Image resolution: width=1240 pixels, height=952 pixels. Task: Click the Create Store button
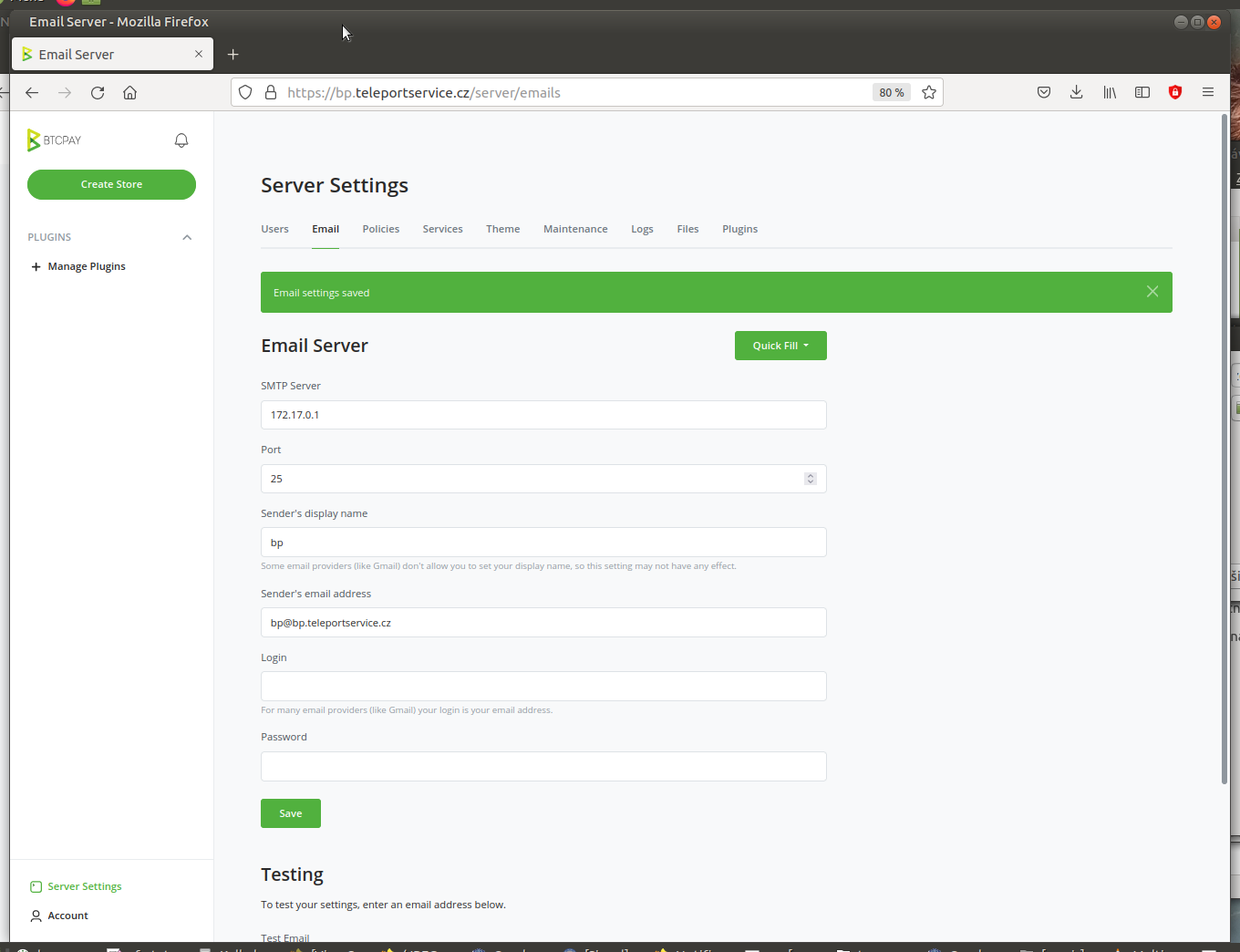pos(111,184)
